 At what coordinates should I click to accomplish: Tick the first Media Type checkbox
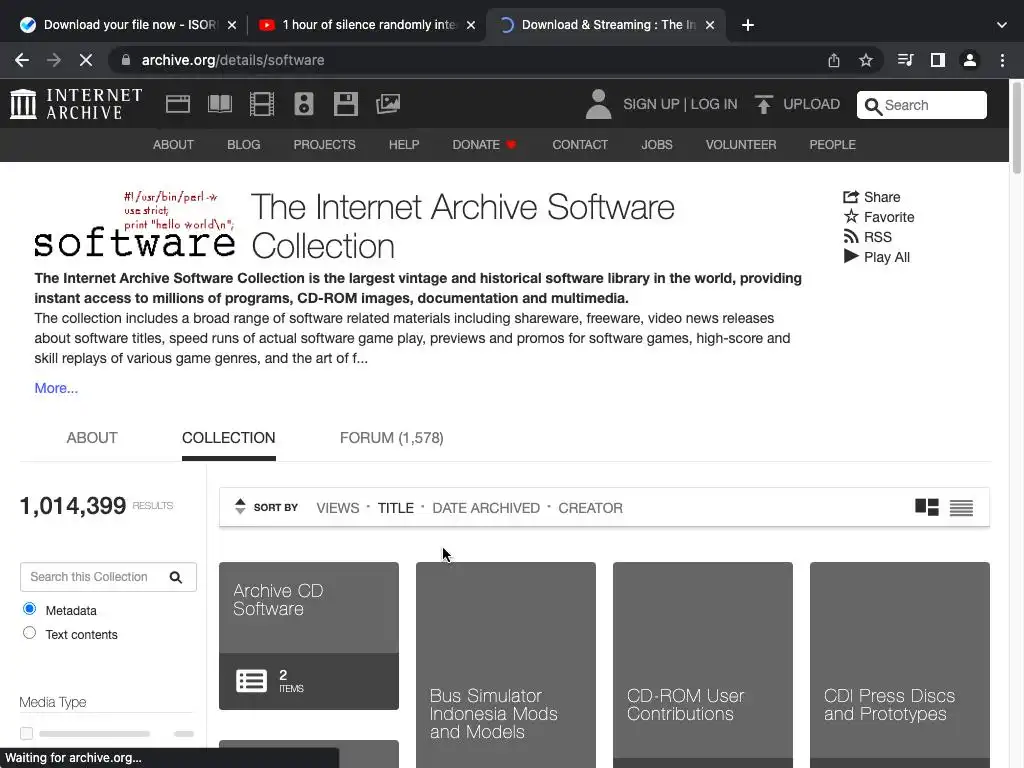point(26,733)
